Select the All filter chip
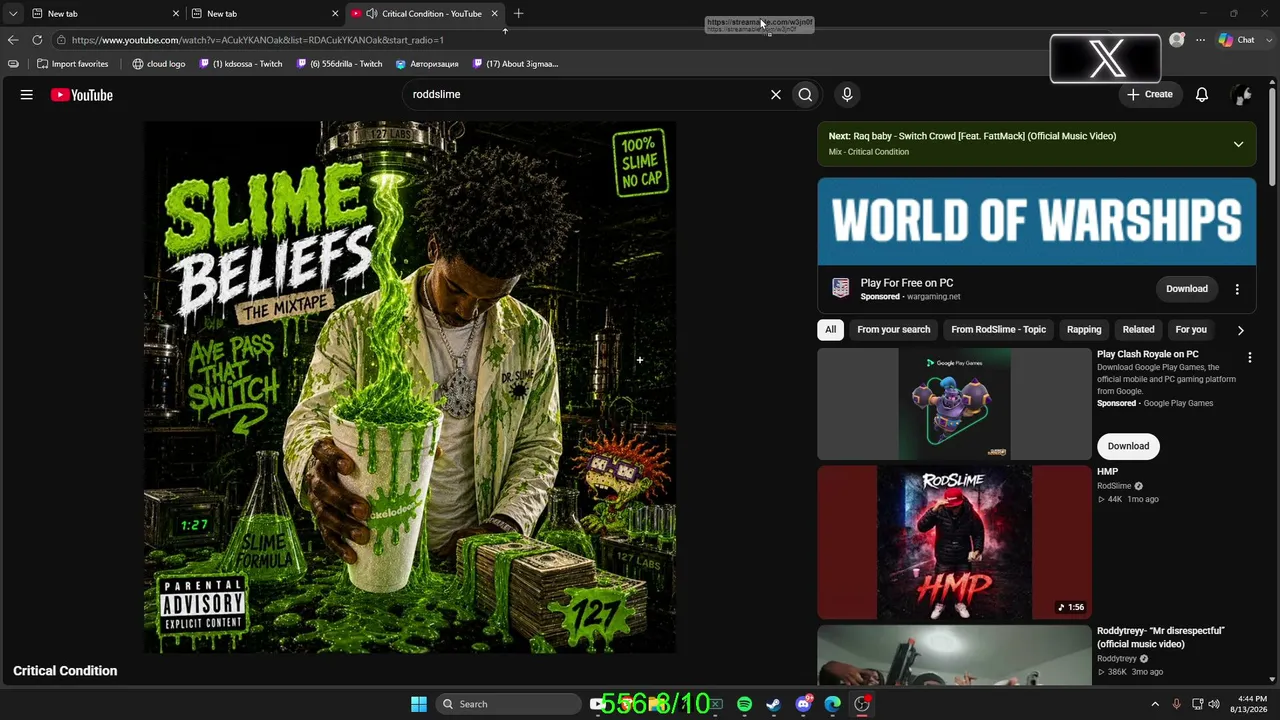This screenshot has width=1280, height=720. point(830,329)
